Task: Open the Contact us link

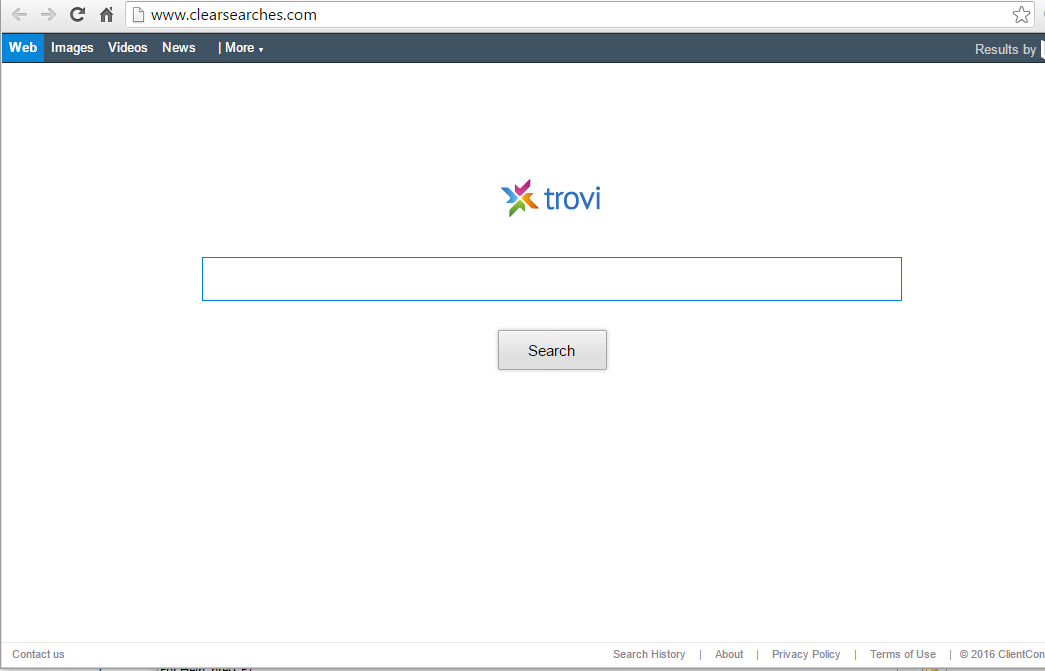Action: [x=38, y=654]
